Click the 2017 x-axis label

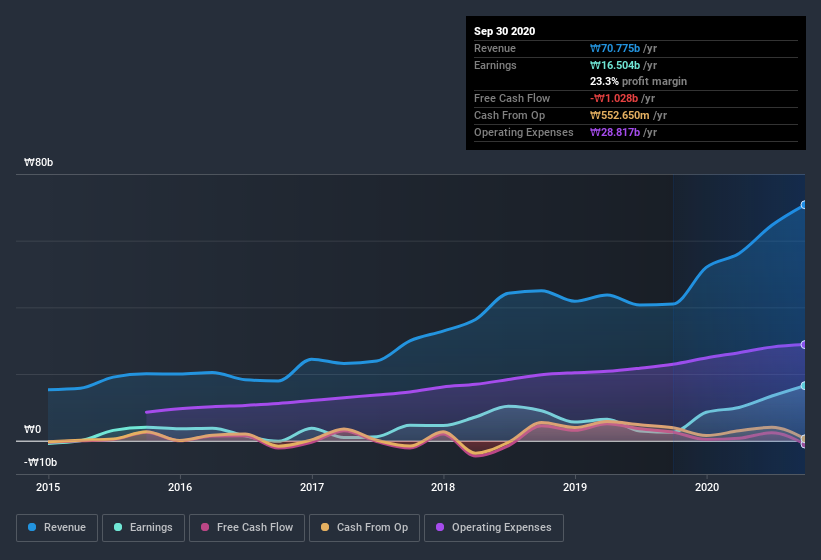coord(312,487)
